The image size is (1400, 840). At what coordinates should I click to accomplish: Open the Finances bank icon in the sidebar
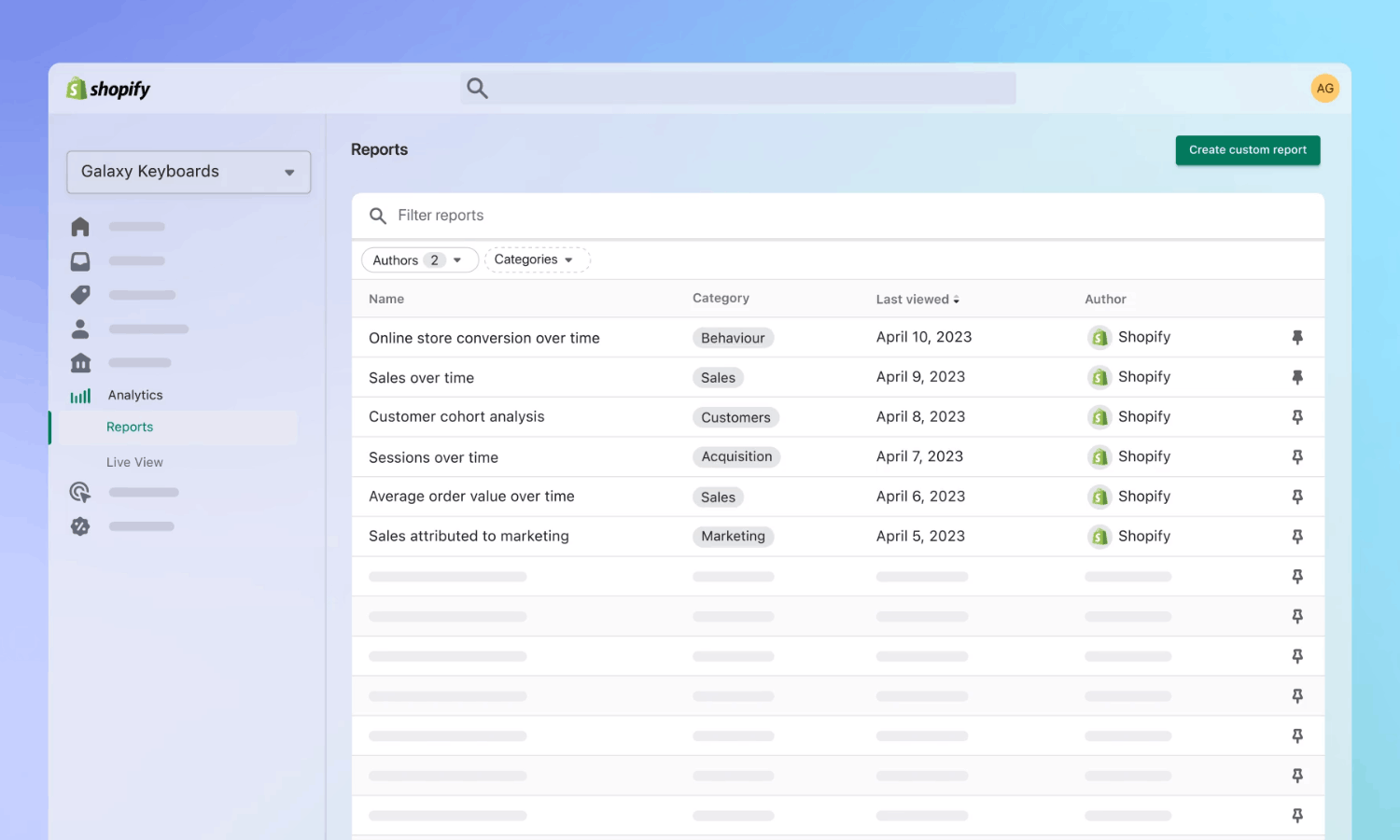(80, 362)
